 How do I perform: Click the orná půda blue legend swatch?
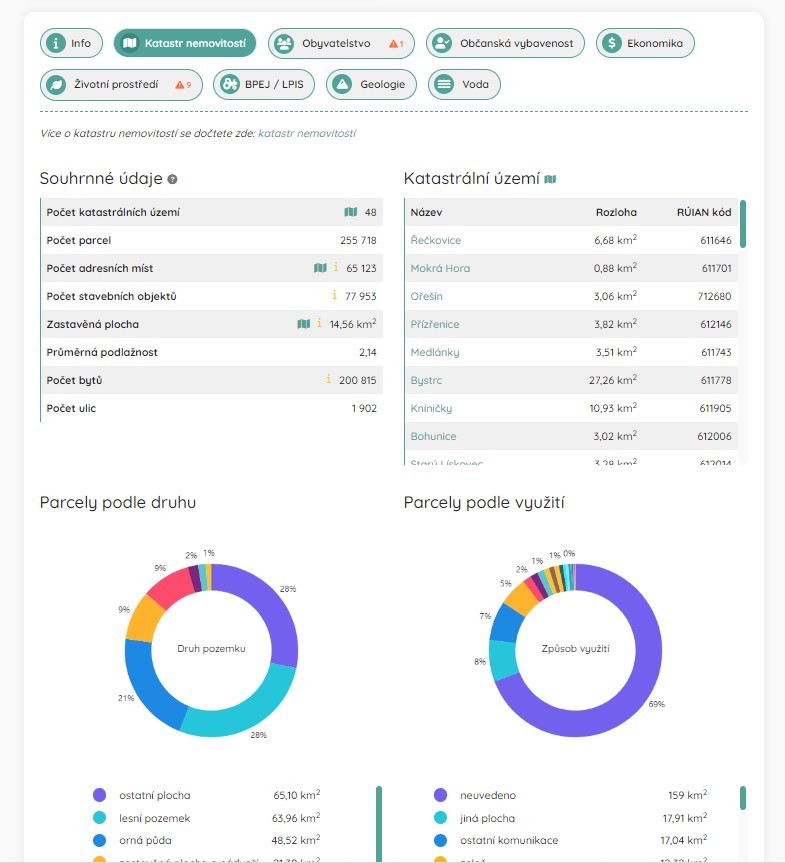point(100,840)
